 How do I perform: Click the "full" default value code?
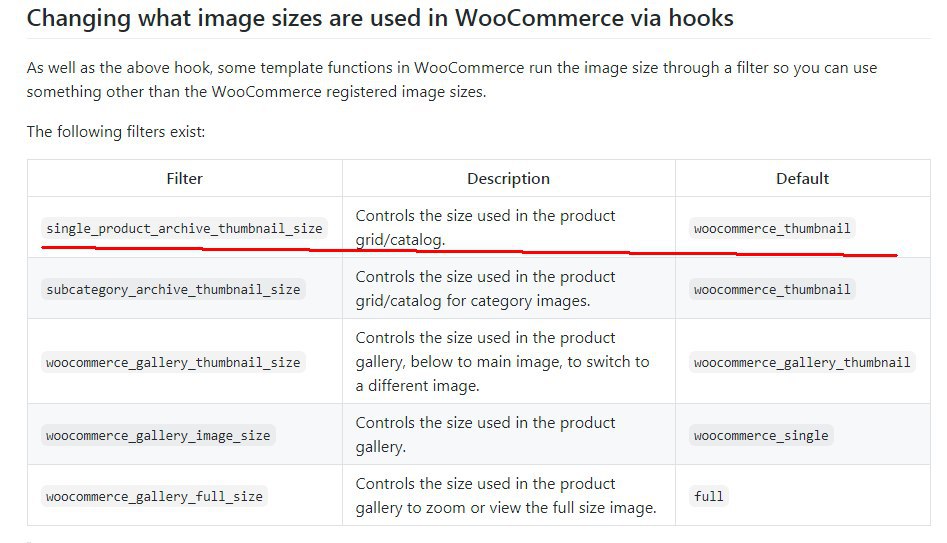pos(708,496)
